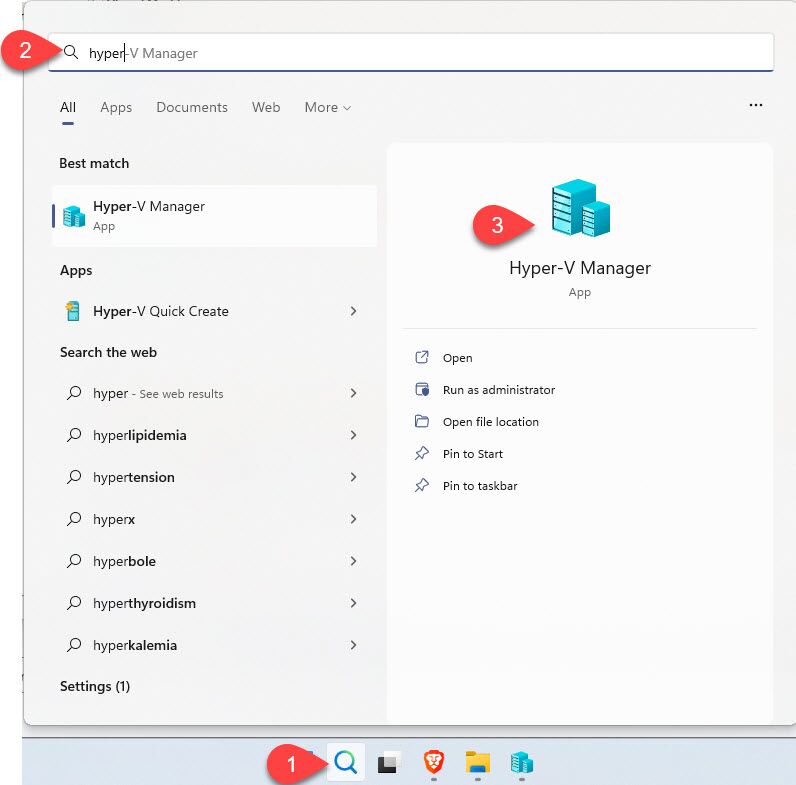The height and width of the screenshot is (785, 796).
Task: Choose Open file location
Action: (x=490, y=422)
